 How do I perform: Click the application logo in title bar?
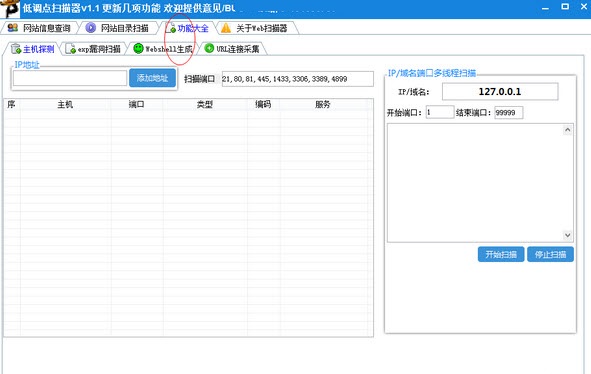10,8
